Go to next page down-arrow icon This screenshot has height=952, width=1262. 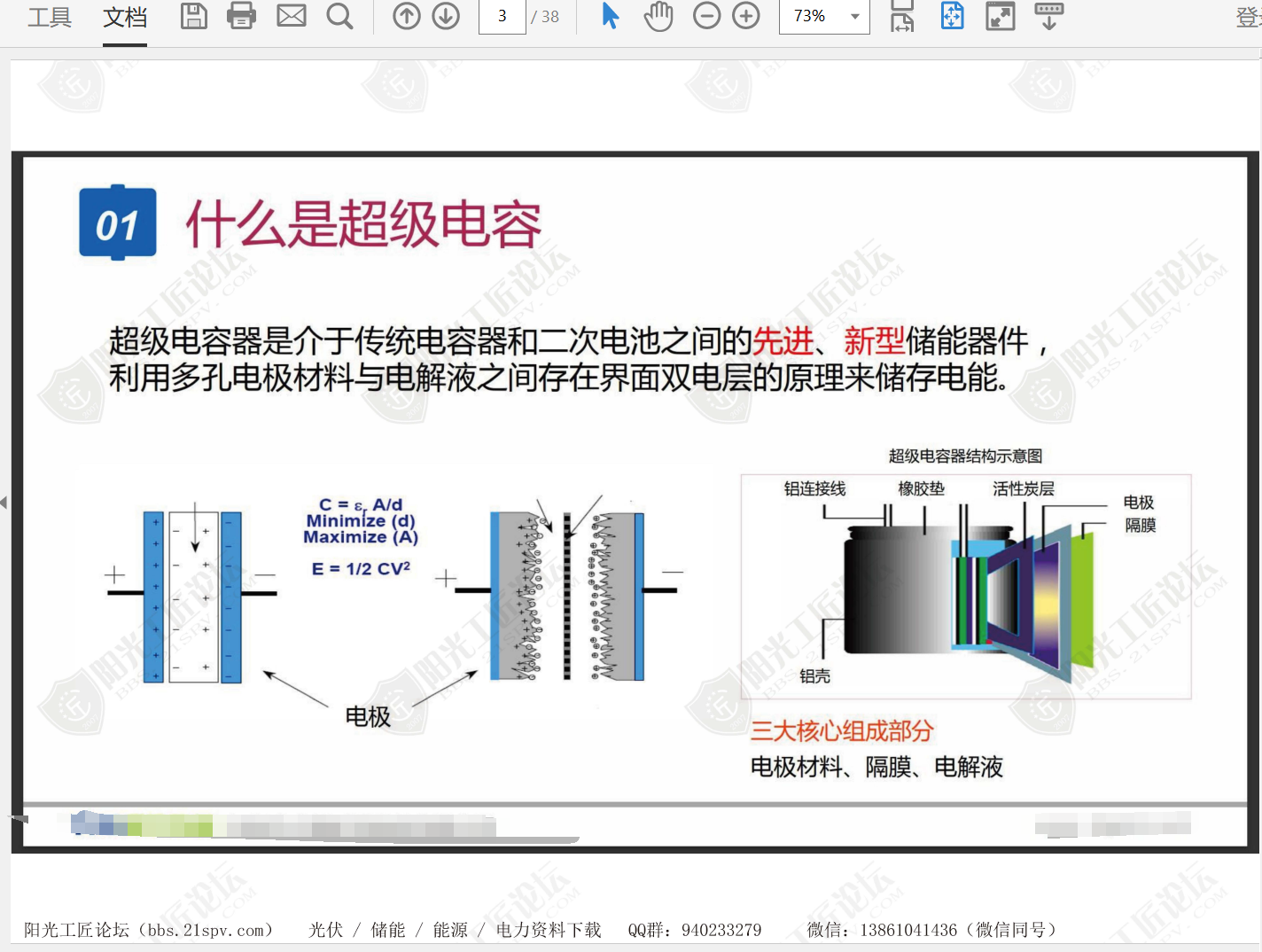coord(446,16)
